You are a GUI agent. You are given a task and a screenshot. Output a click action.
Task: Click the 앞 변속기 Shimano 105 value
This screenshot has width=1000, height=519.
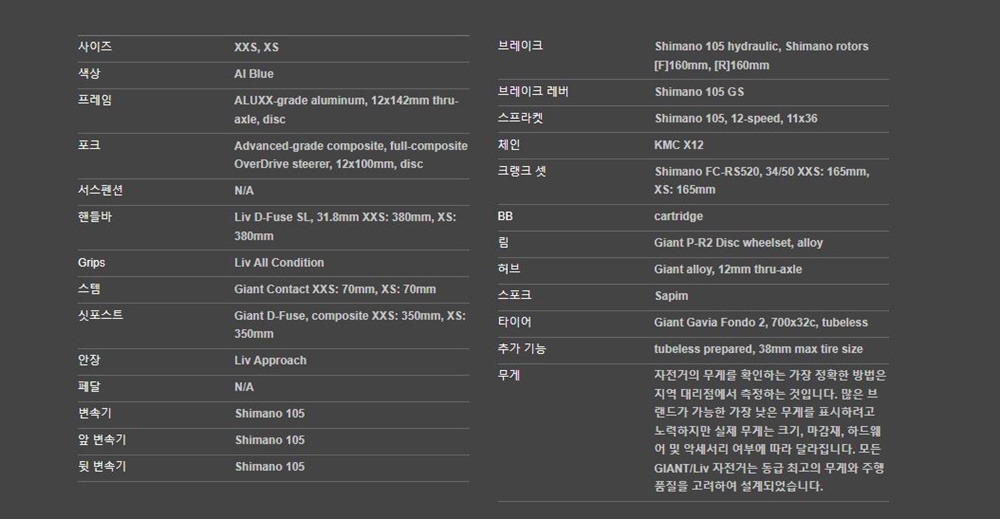(x=269, y=440)
